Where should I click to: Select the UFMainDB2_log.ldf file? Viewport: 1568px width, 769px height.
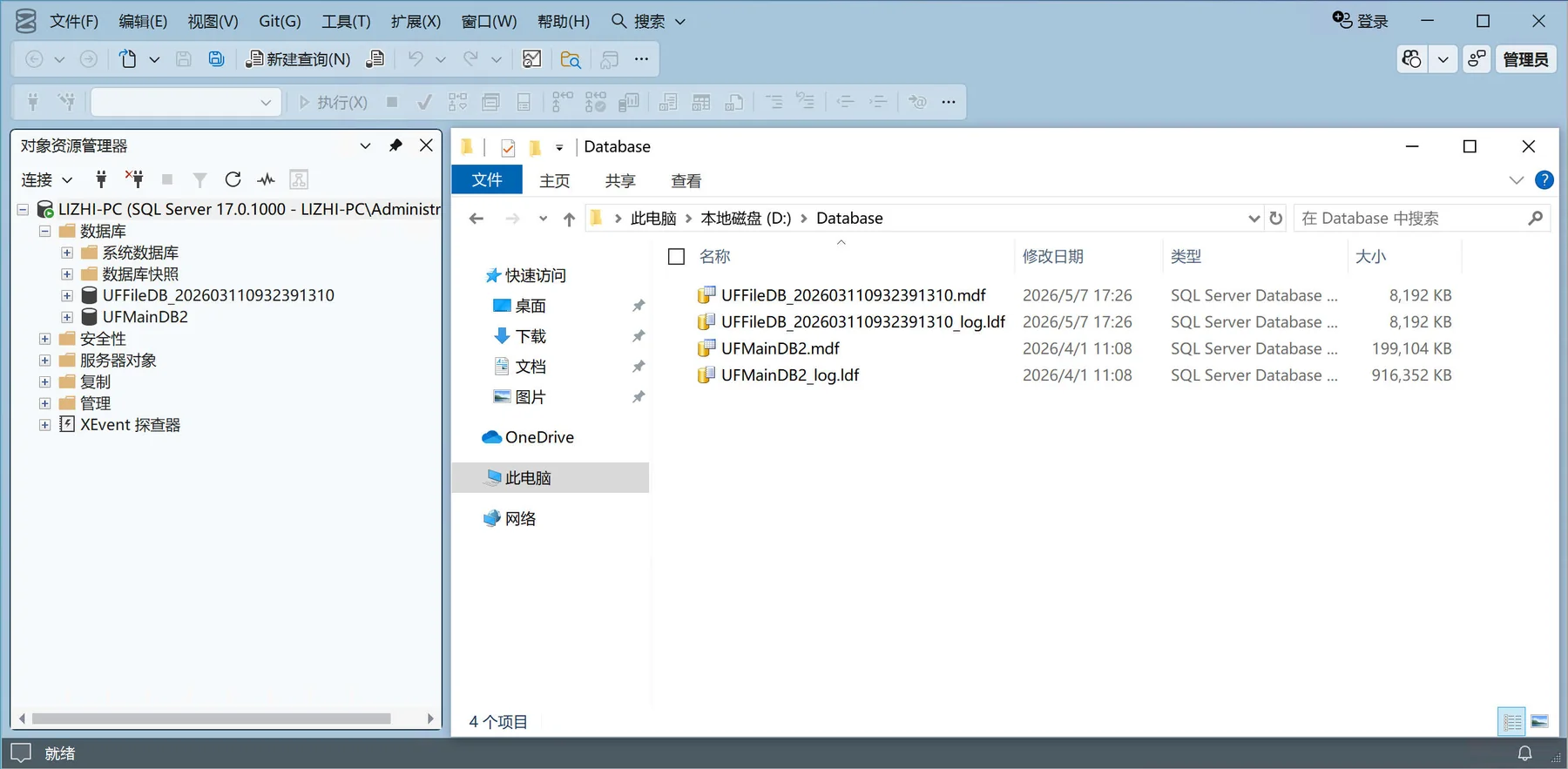coord(790,375)
